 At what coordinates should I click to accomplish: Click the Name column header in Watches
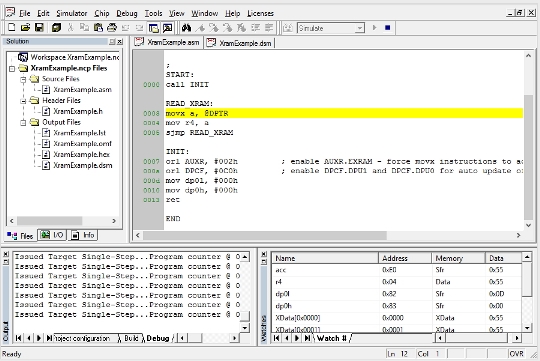click(x=325, y=258)
